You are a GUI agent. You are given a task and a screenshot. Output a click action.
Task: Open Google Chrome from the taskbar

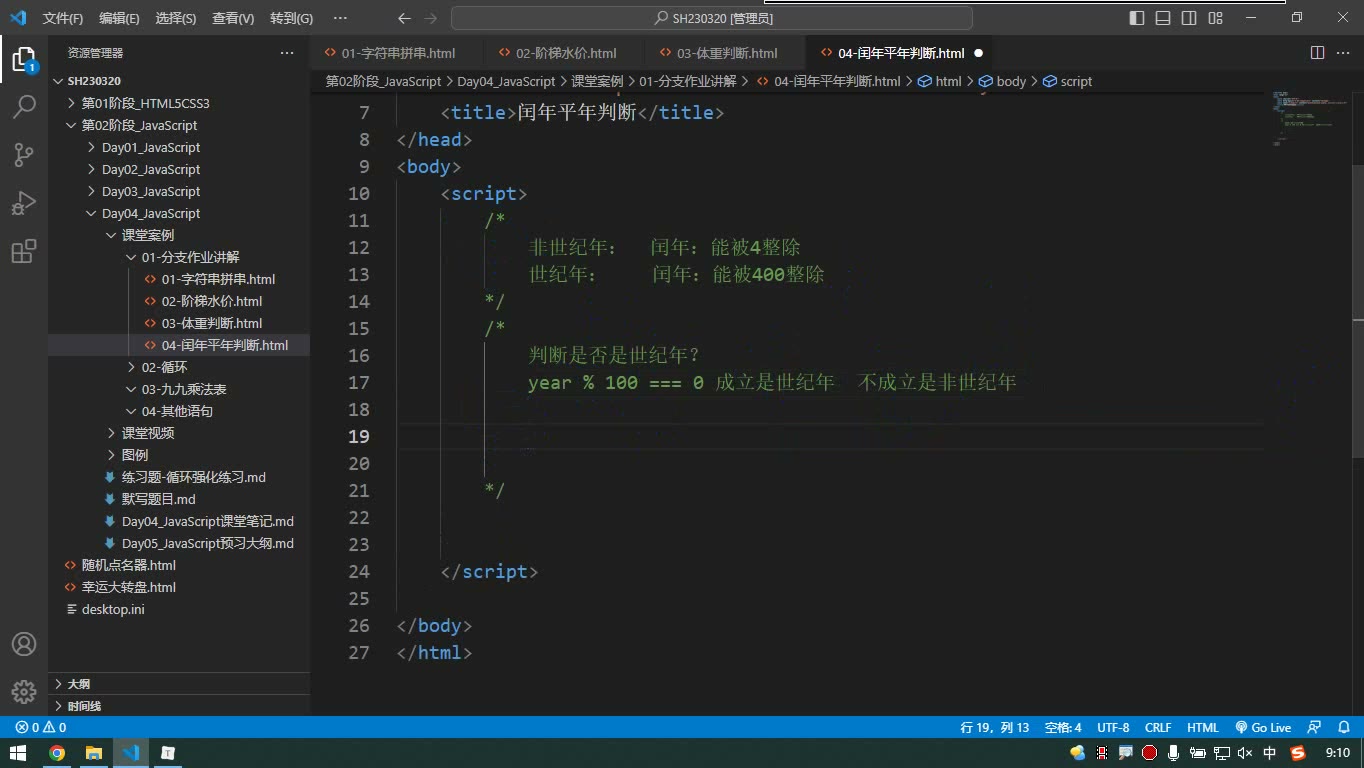[x=57, y=753]
